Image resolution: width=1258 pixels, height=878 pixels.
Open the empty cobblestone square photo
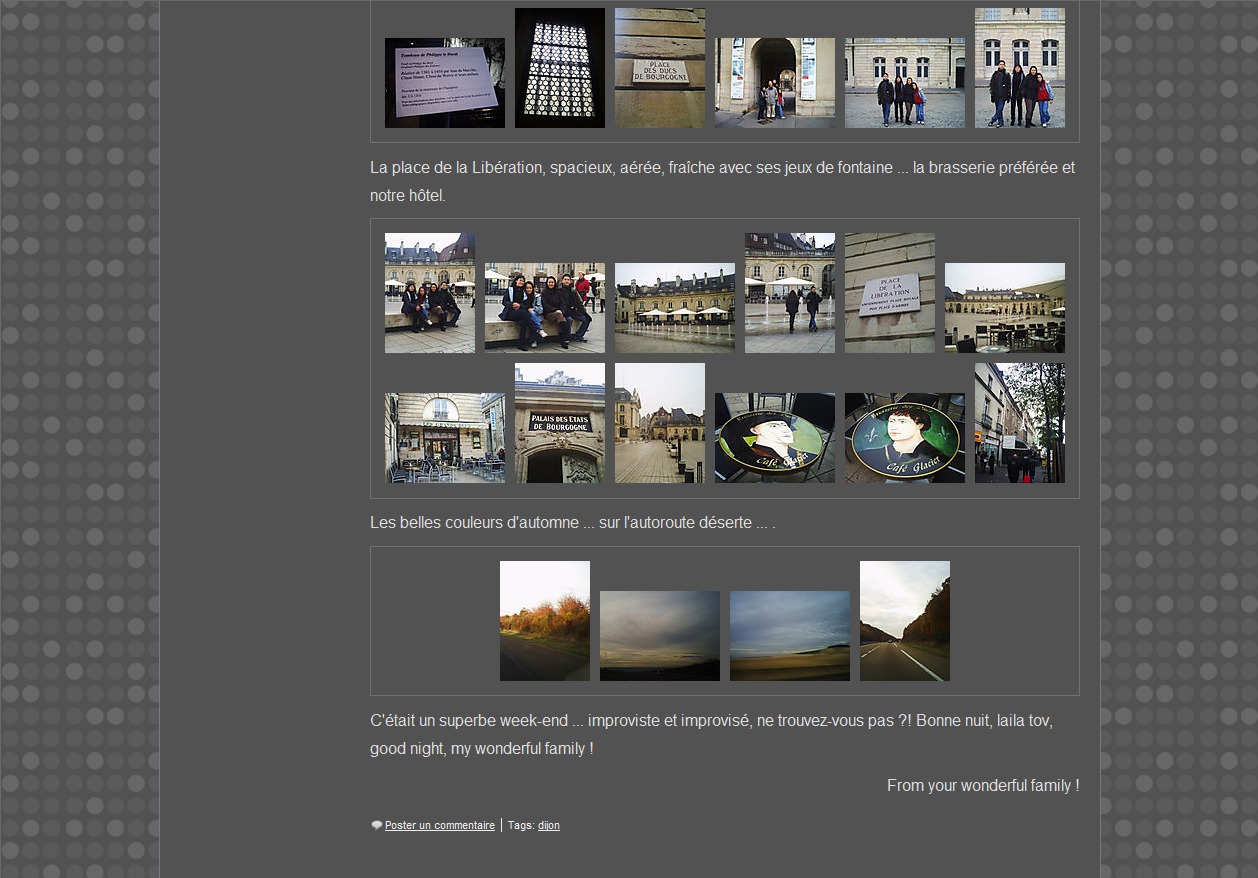pyautogui.click(x=659, y=423)
